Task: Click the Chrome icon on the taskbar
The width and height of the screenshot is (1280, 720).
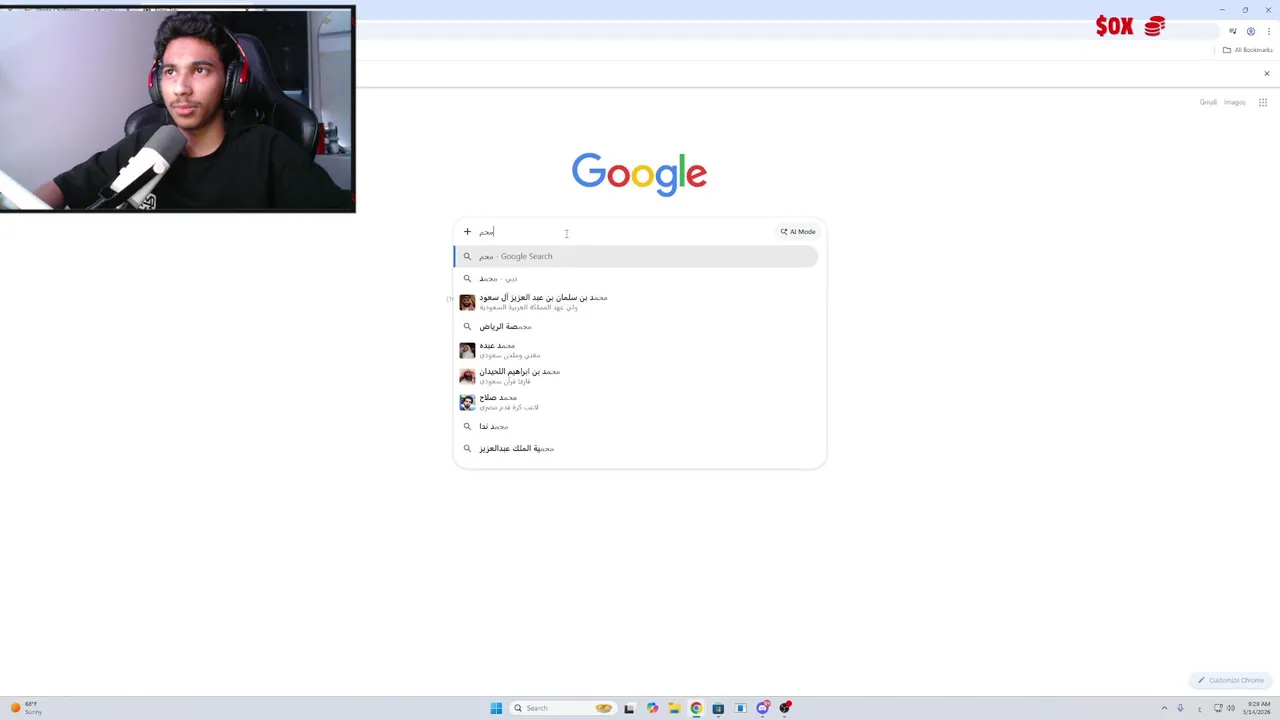Action: pos(696,708)
